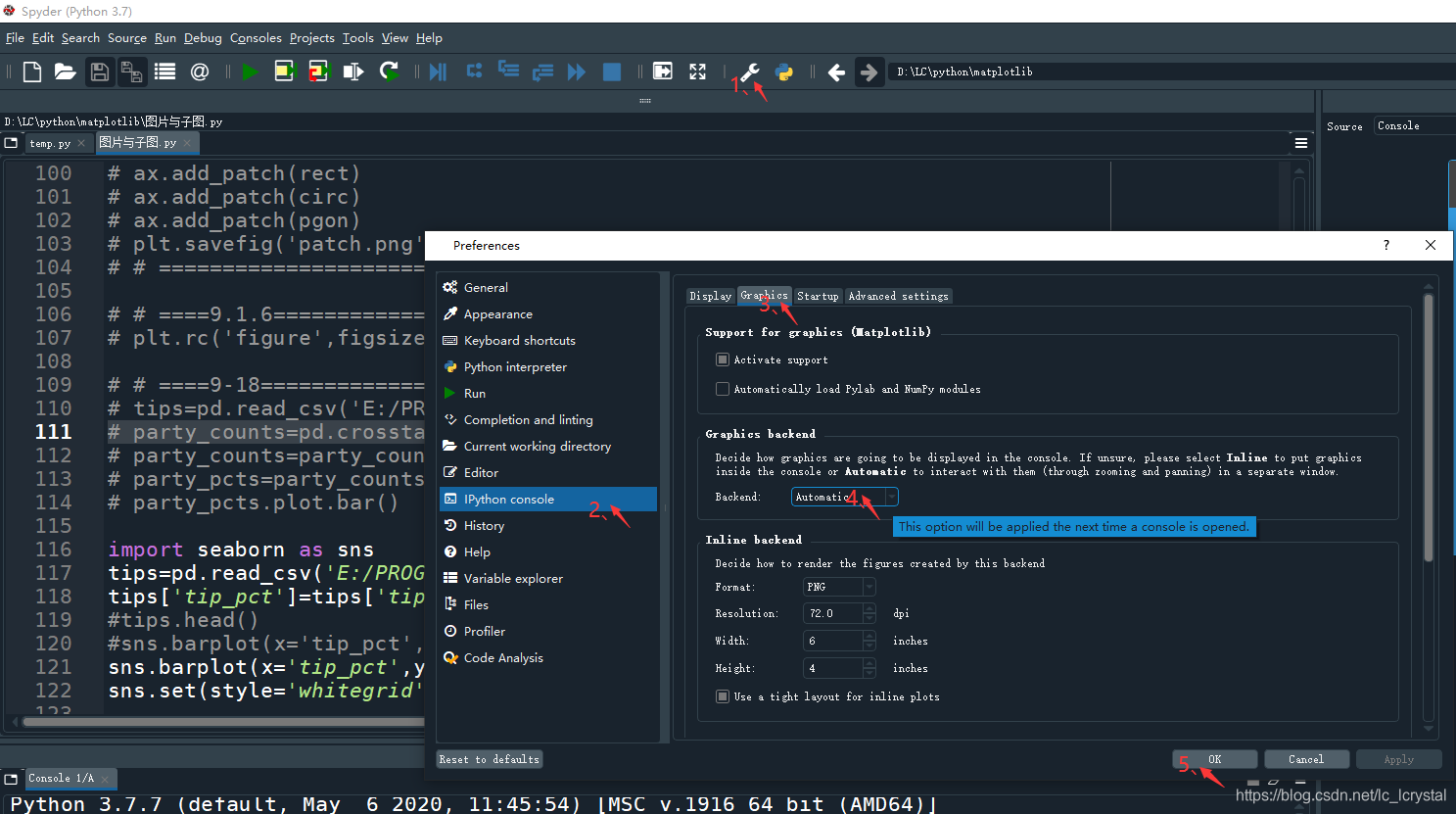Run file with green play icon

[x=251, y=72]
